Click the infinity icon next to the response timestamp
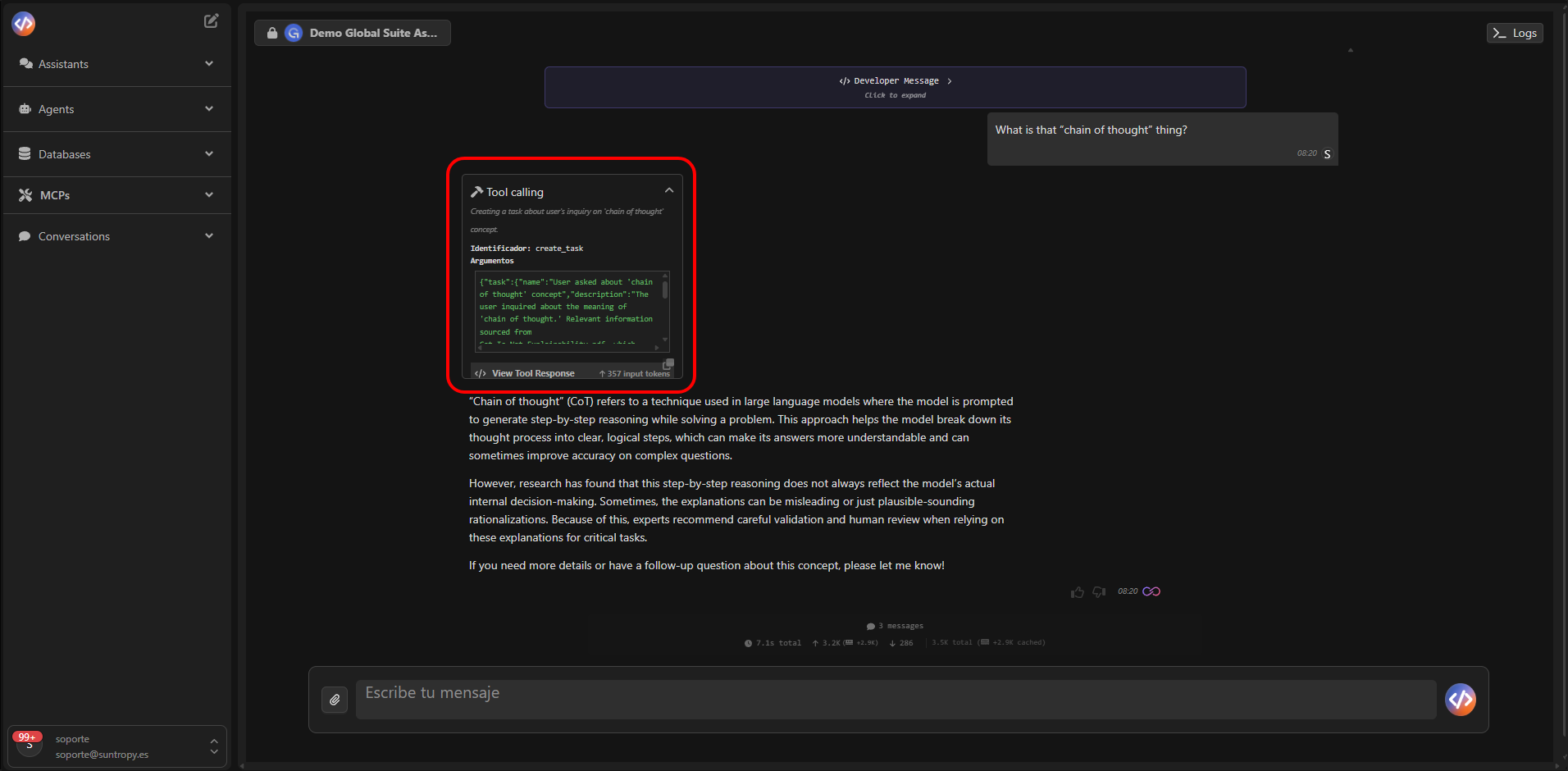Screen dimensions: 1568x771 [1151, 591]
